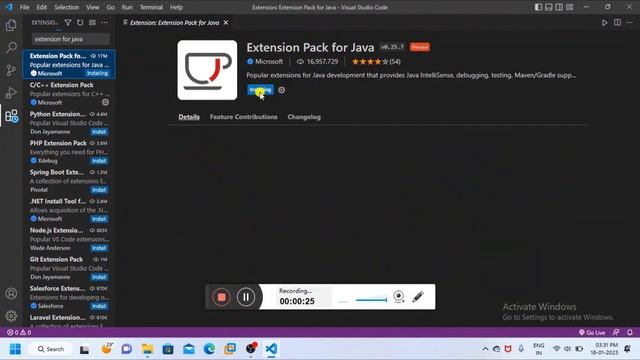Click the extension's coffee cup logo
This screenshot has height=360, width=640.
(x=207, y=70)
